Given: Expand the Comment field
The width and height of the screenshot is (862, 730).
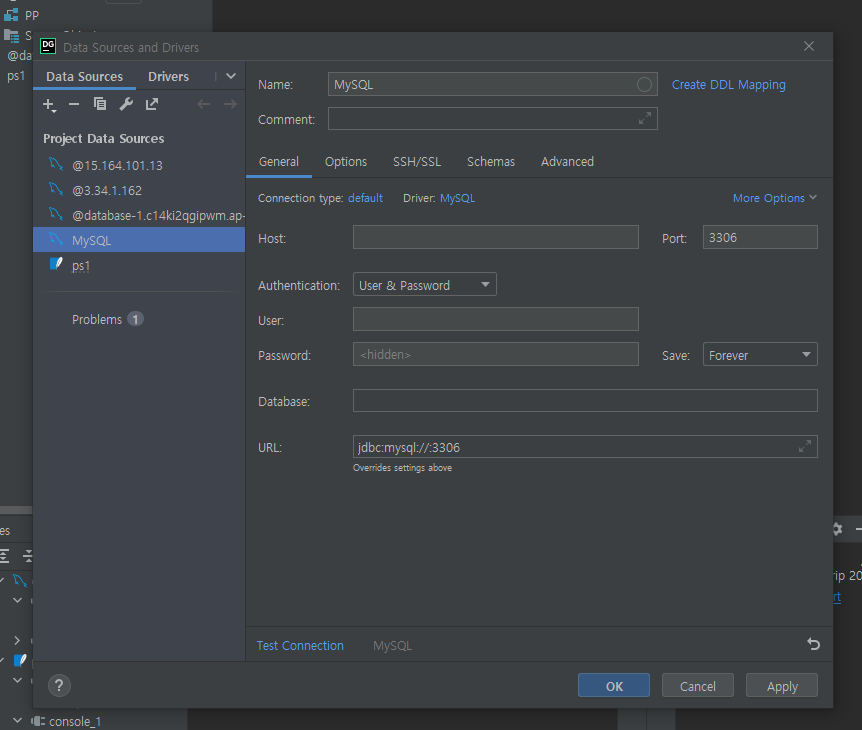Looking at the screenshot, I should [x=644, y=118].
